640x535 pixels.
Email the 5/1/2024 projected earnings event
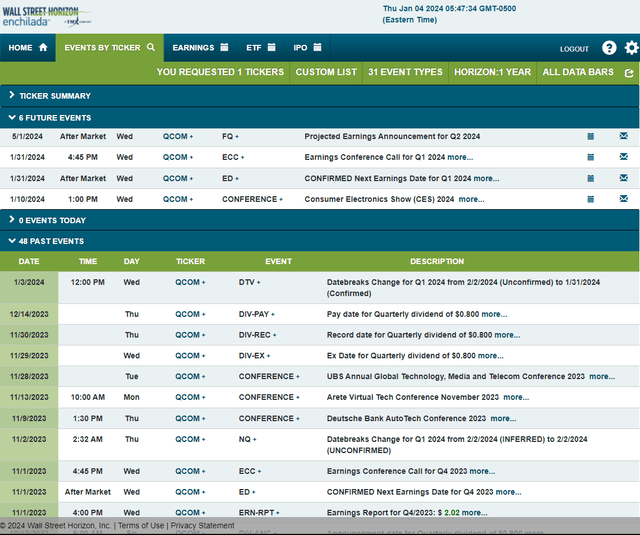624,136
